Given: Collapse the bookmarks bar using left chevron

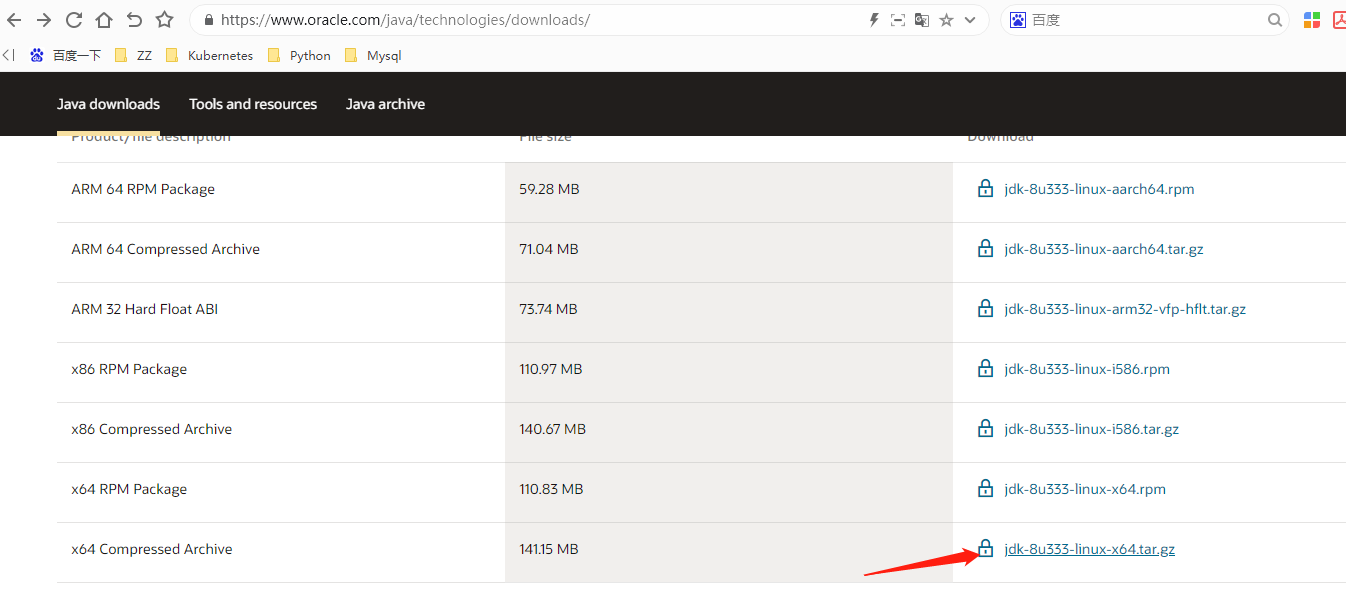Looking at the screenshot, I should pyautogui.click(x=8, y=56).
